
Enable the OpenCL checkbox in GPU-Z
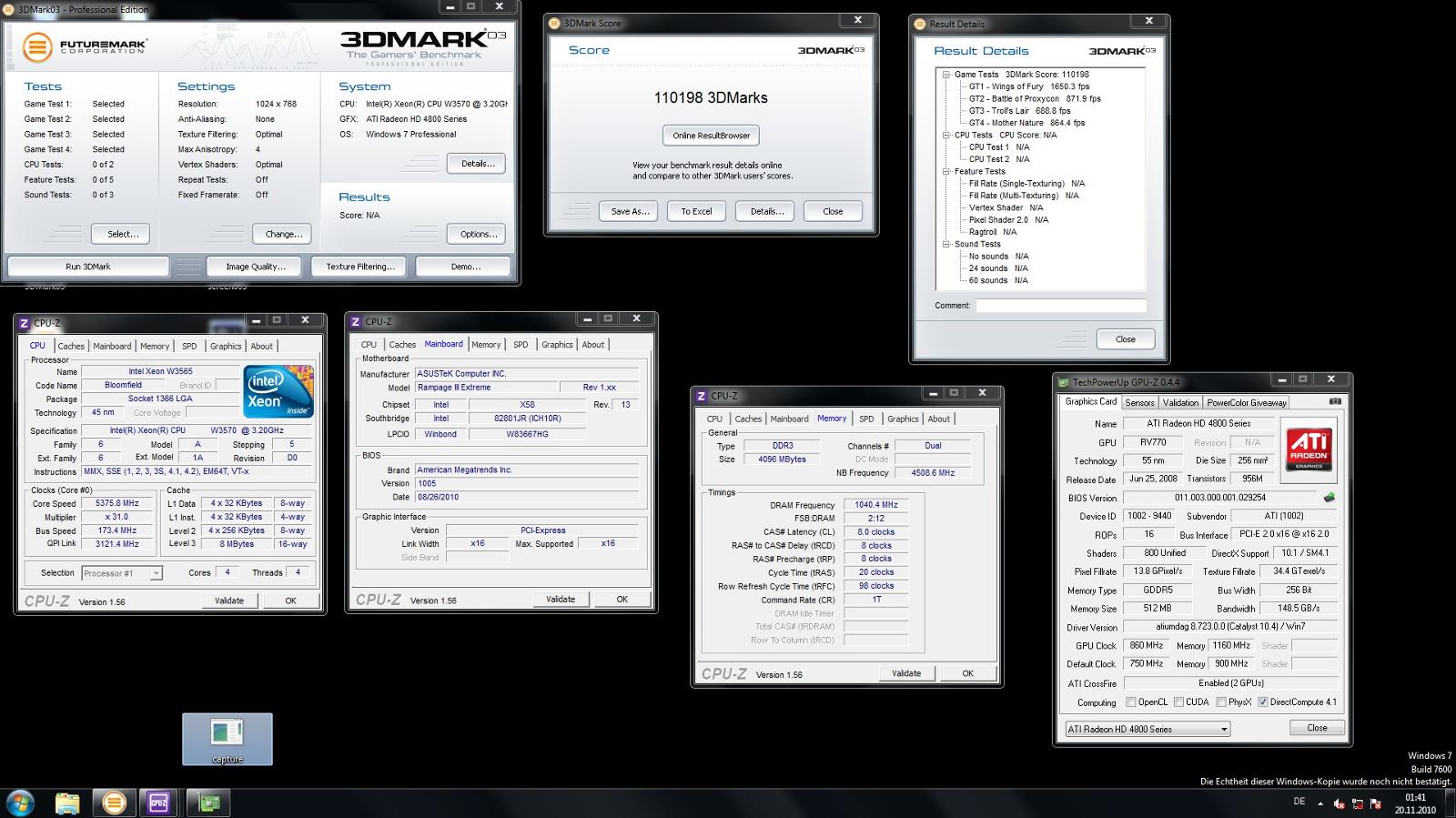click(x=1131, y=702)
